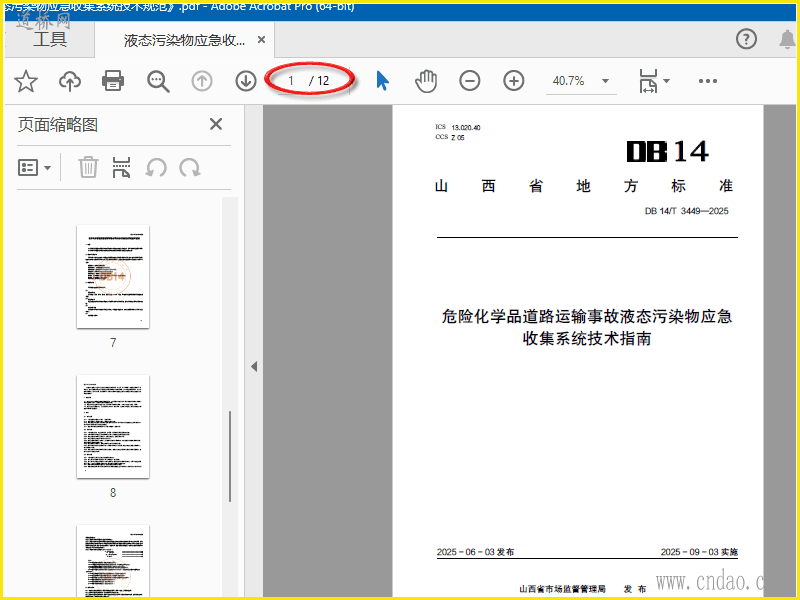Switch to the 工具 tab
This screenshot has width=800, height=600.
[49, 39]
